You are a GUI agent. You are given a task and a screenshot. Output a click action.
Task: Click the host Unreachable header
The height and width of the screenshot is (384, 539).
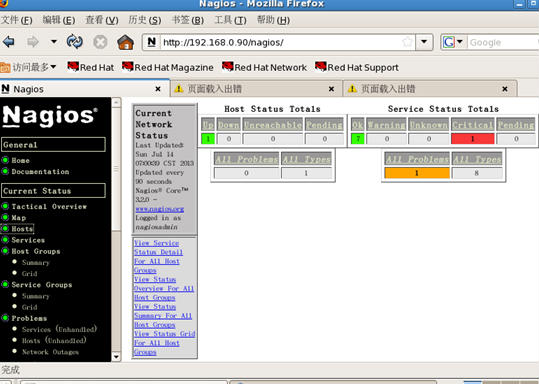pyautogui.click(x=273, y=124)
